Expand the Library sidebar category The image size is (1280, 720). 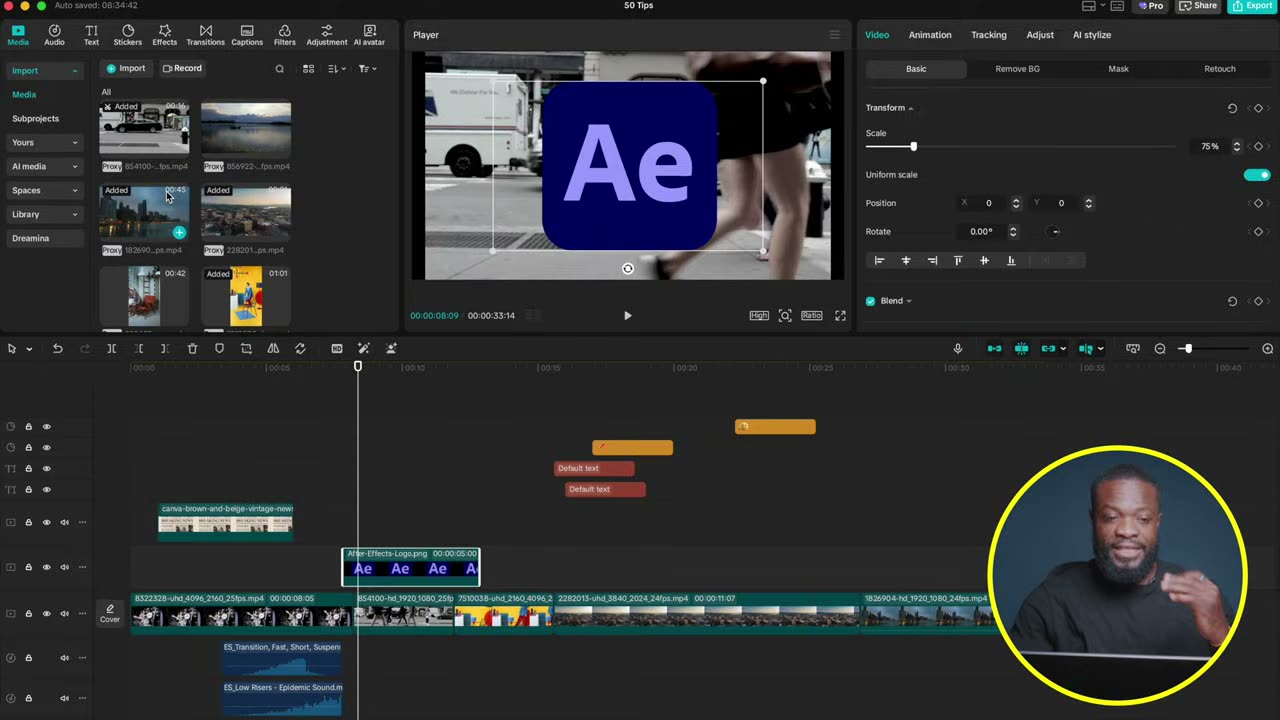click(x=74, y=214)
